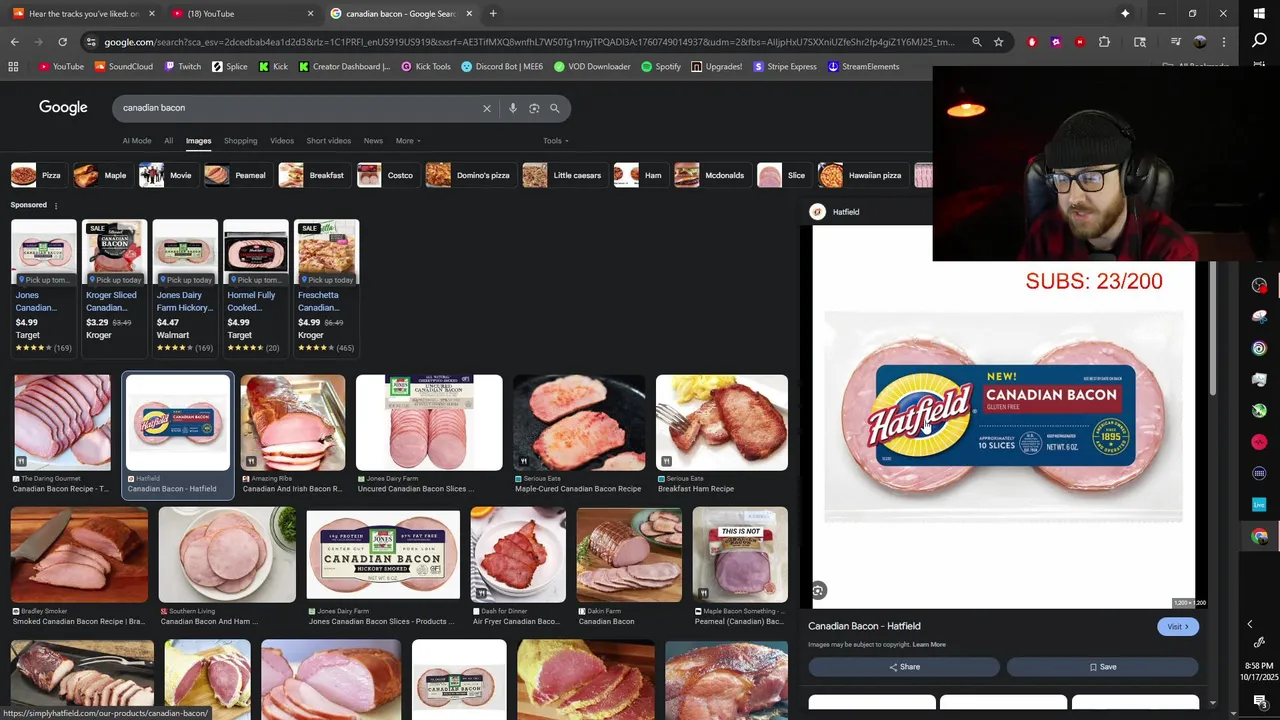Select the Videos search tab

[x=282, y=141]
